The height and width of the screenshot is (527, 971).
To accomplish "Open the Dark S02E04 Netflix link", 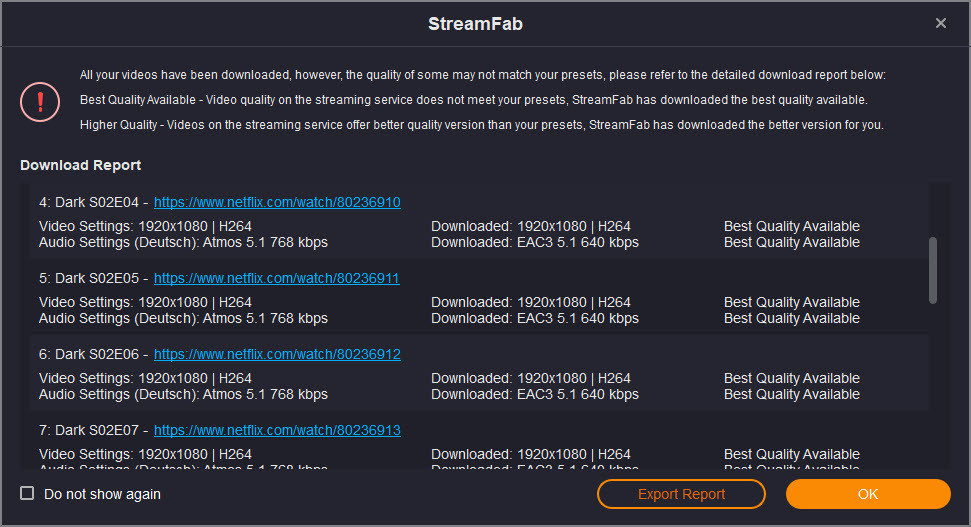I will tap(277, 203).
